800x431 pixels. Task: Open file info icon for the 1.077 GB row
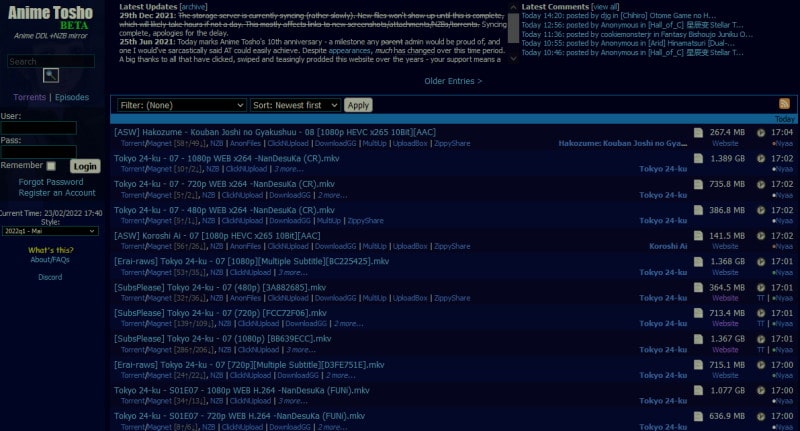[698, 391]
